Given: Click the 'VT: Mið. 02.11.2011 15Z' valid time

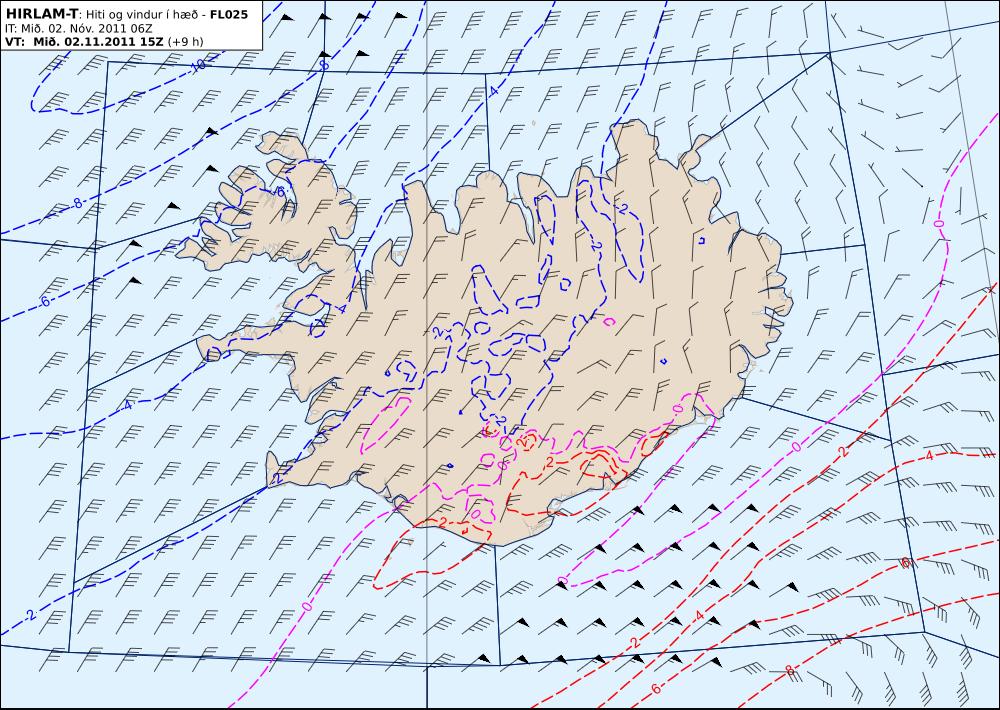Looking at the screenshot, I should 84,41.
